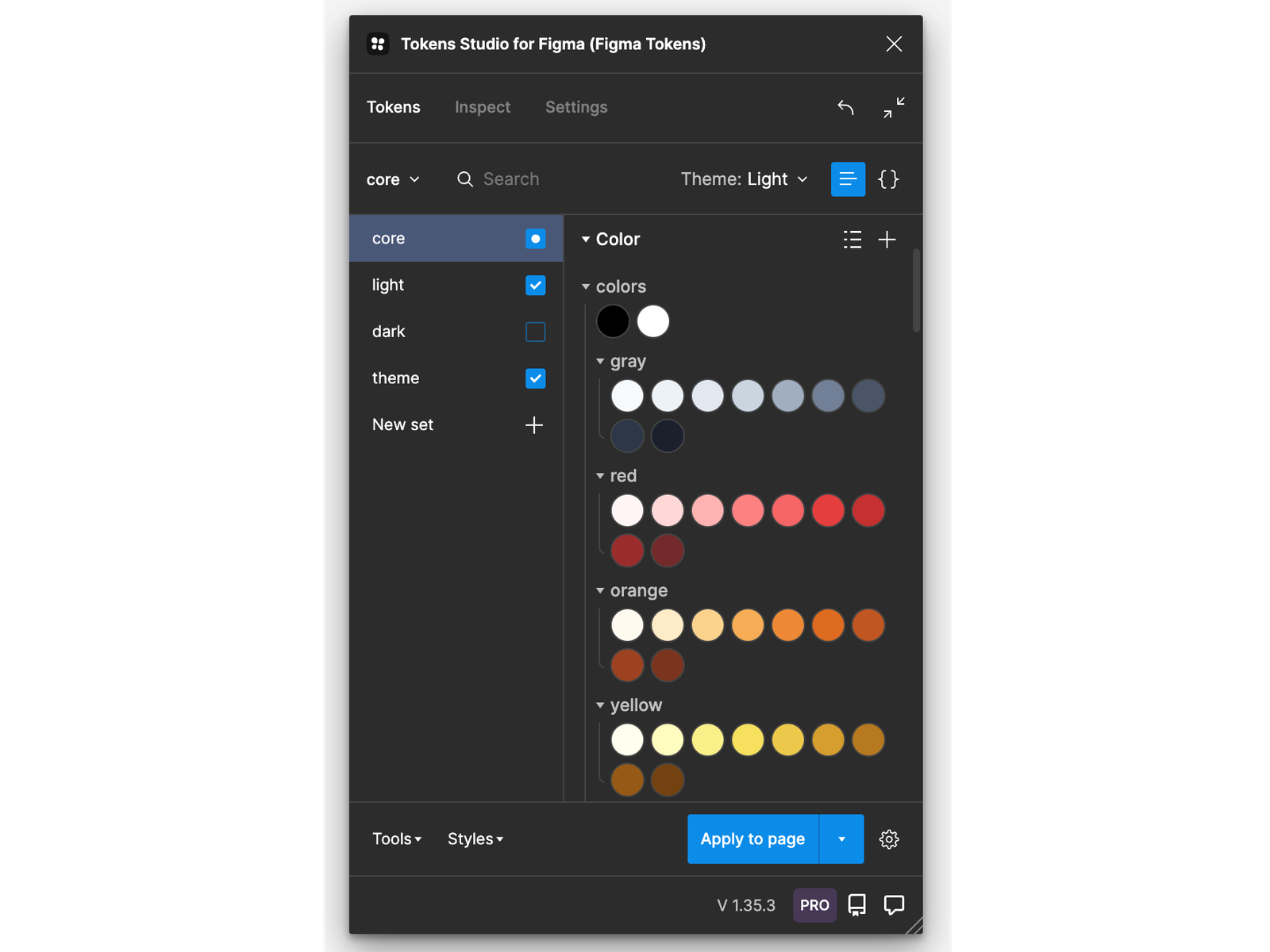1270x952 pixels.
Task: Open settings gear icon at bottom
Action: point(889,839)
